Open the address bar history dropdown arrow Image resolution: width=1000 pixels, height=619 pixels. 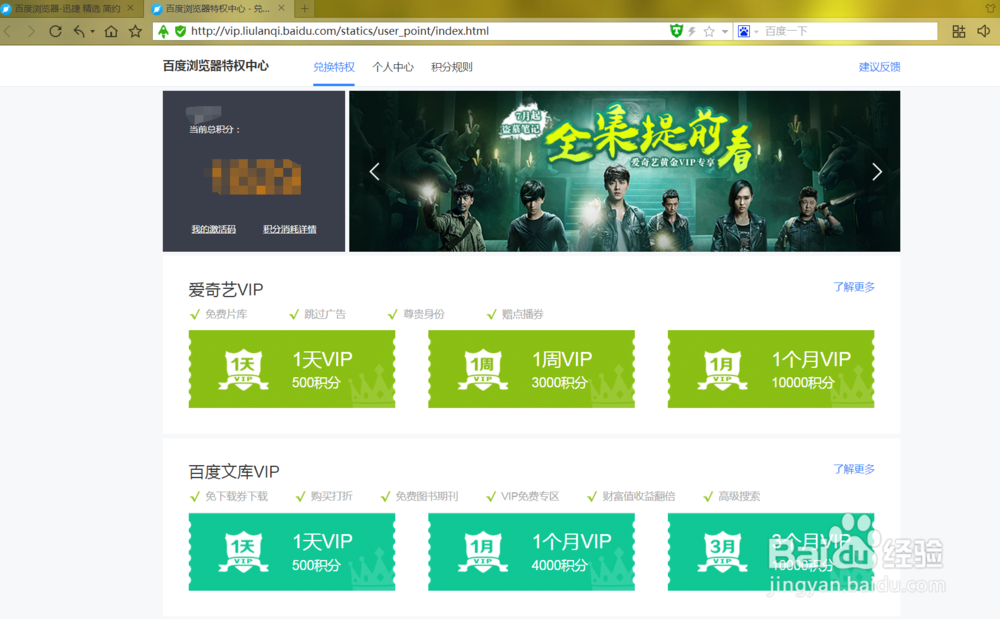[724, 31]
